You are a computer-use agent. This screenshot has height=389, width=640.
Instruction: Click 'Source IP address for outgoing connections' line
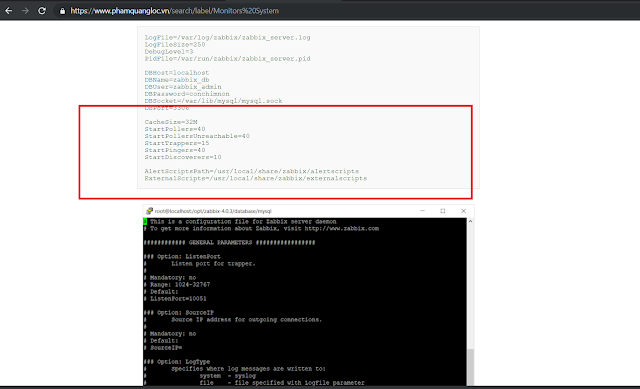point(247,320)
